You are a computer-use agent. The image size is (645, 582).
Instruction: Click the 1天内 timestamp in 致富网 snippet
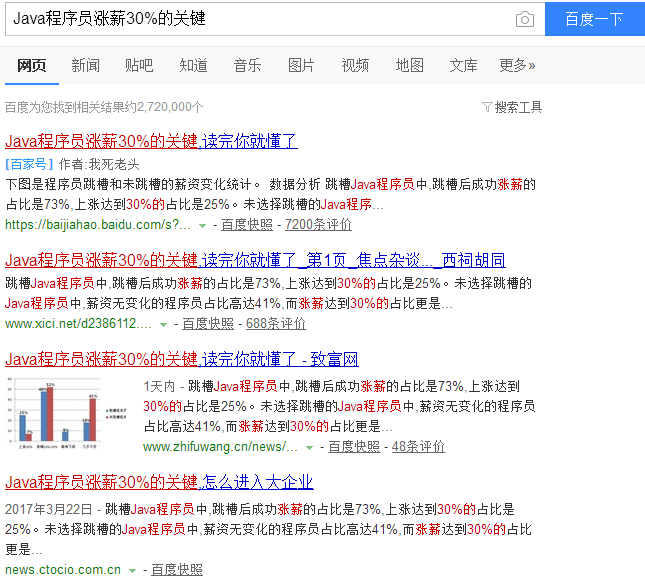(x=159, y=386)
